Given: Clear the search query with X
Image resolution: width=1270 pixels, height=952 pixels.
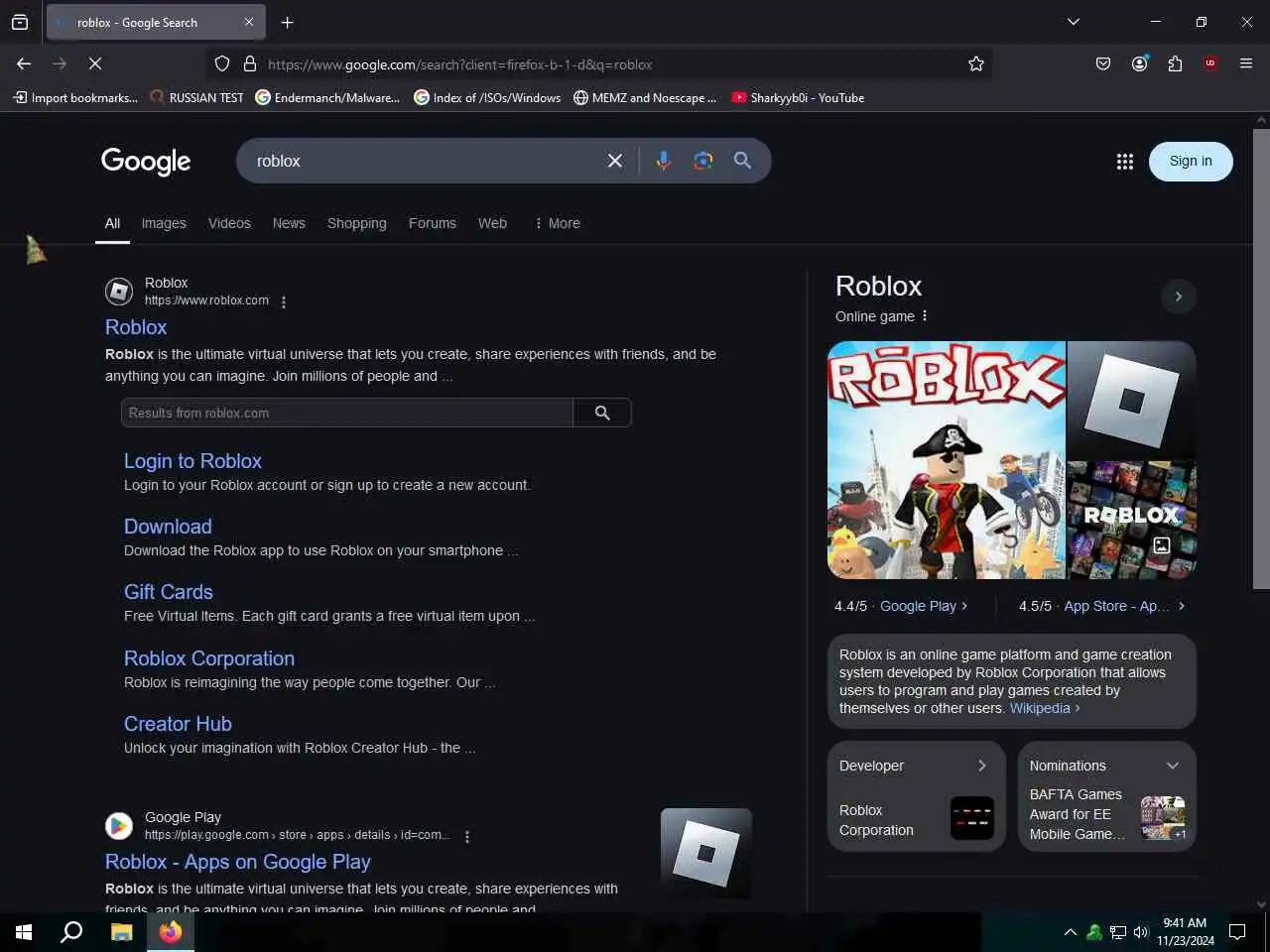Looking at the screenshot, I should tap(615, 161).
